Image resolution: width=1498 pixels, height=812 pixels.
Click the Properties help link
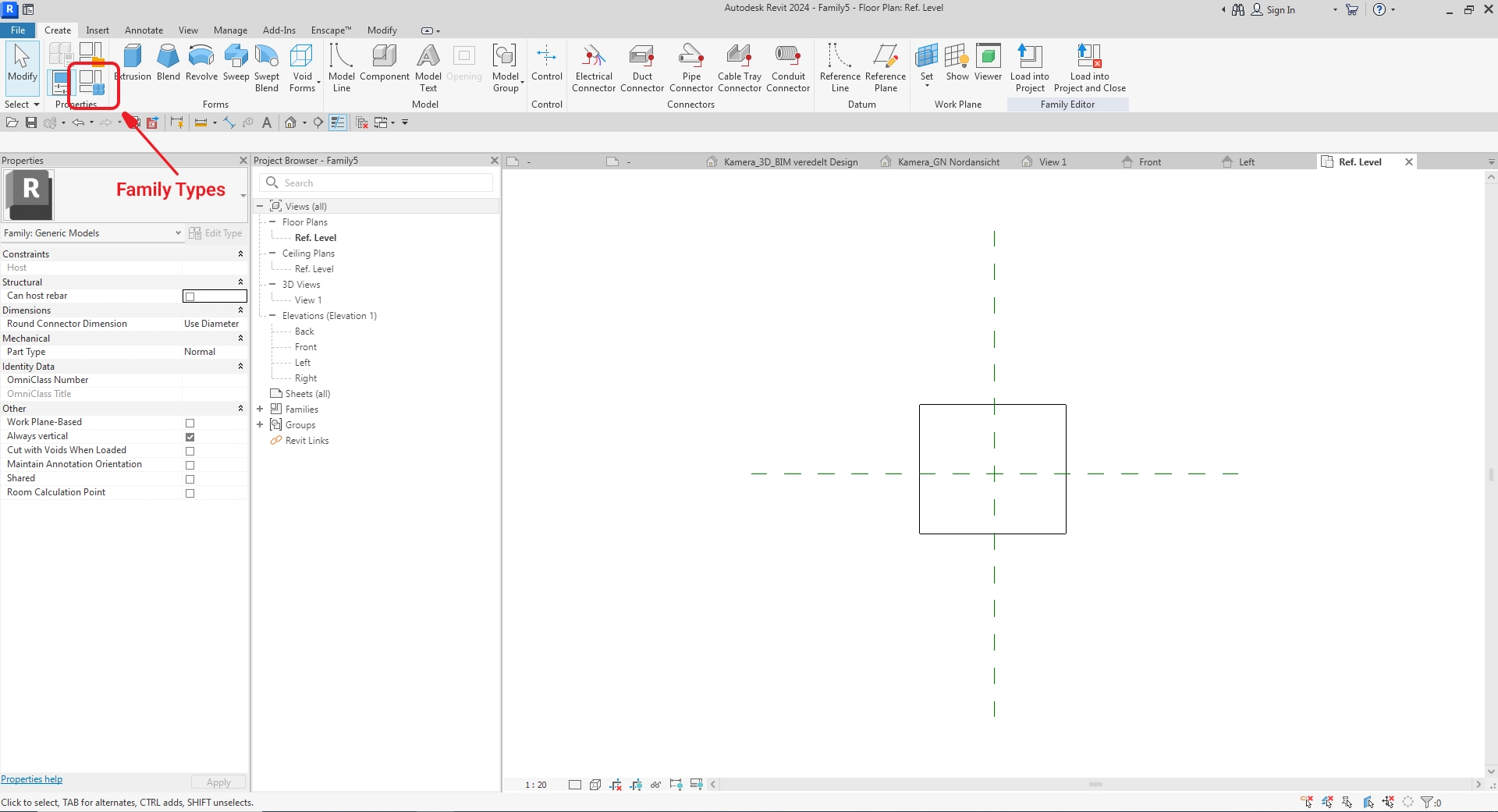click(x=32, y=779)
